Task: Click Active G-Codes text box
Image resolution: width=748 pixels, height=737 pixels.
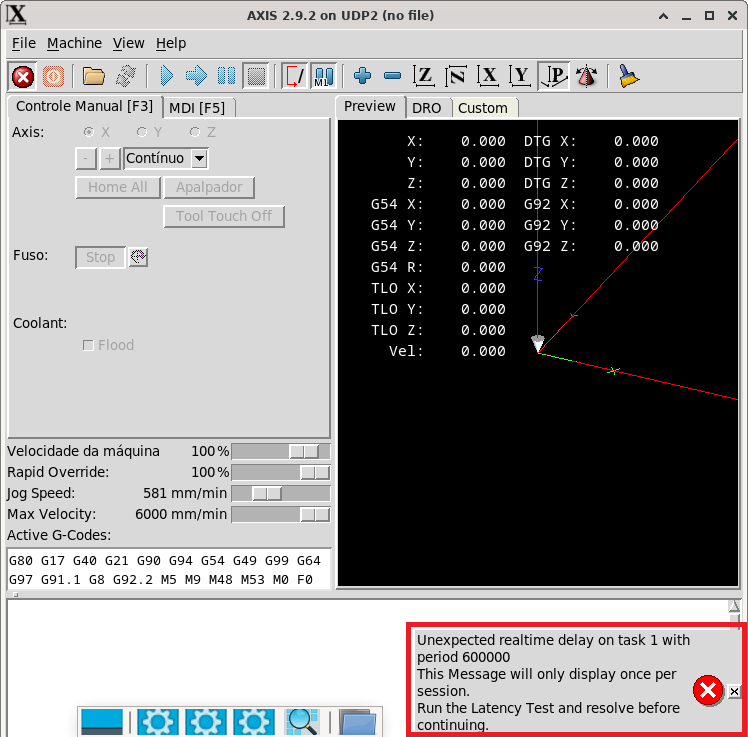Action: click(x=169, y=570)
